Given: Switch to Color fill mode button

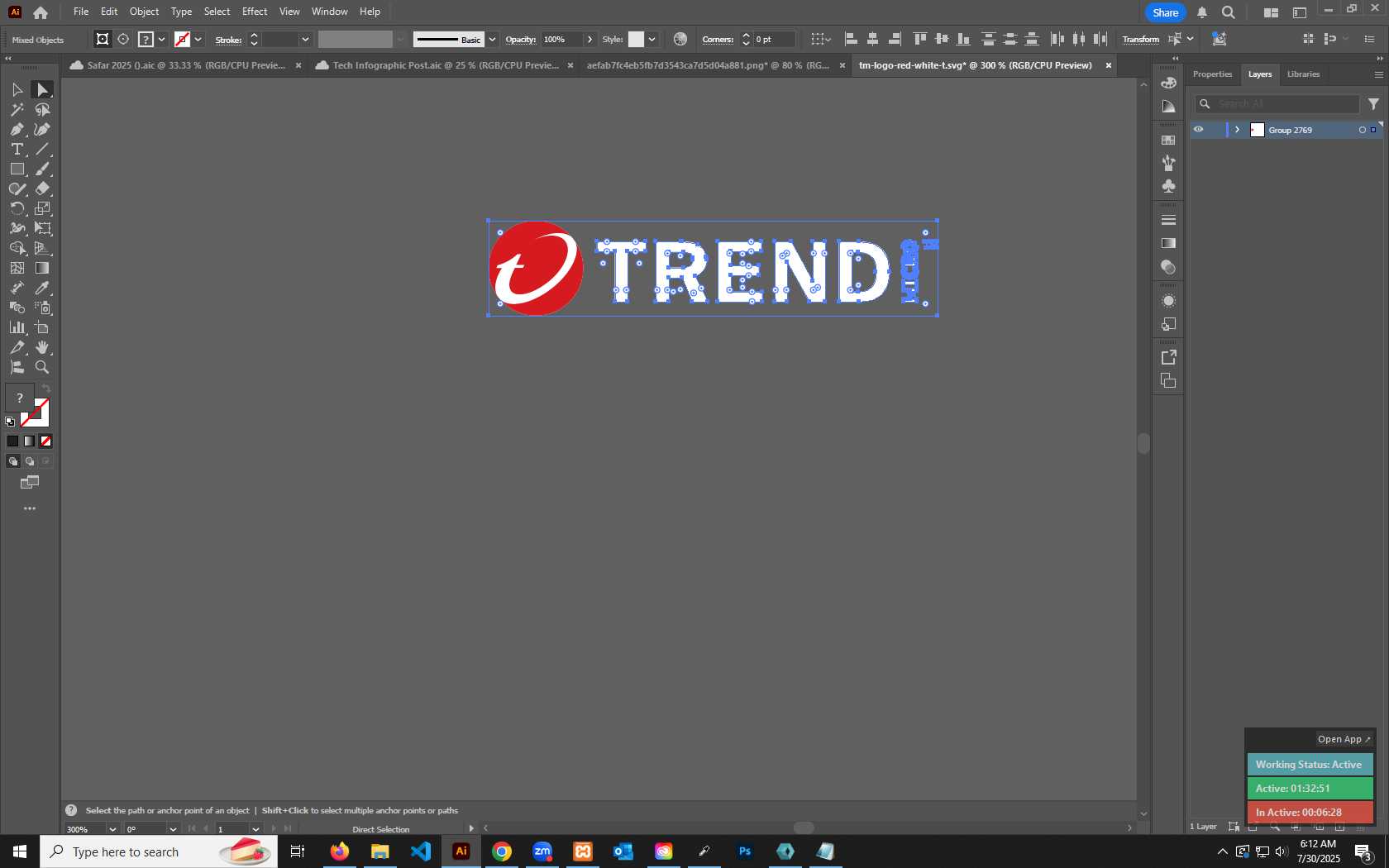Looking at the screenshot, I should click(x=12, y=441).
